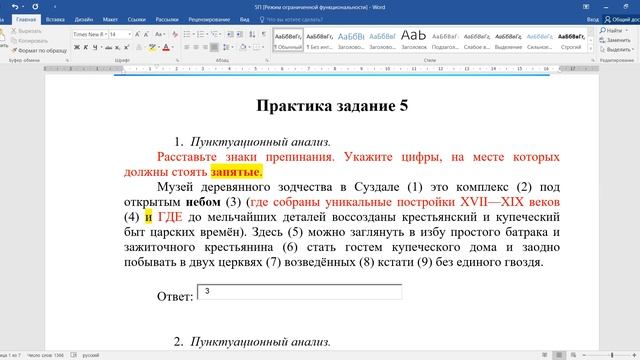Apply yellow text highlight color
640x360 pixels.
pyautogui.click(x=152, y=48)
